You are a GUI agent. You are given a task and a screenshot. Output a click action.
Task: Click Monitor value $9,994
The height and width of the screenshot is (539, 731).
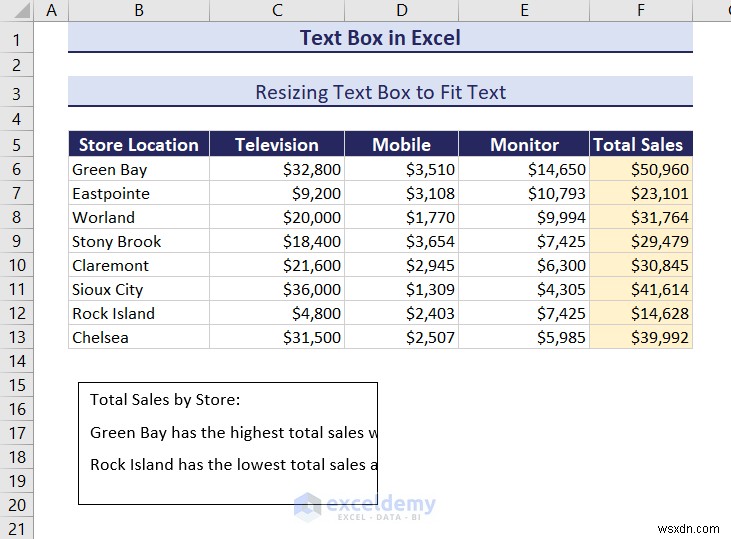[x=524, y=217]
